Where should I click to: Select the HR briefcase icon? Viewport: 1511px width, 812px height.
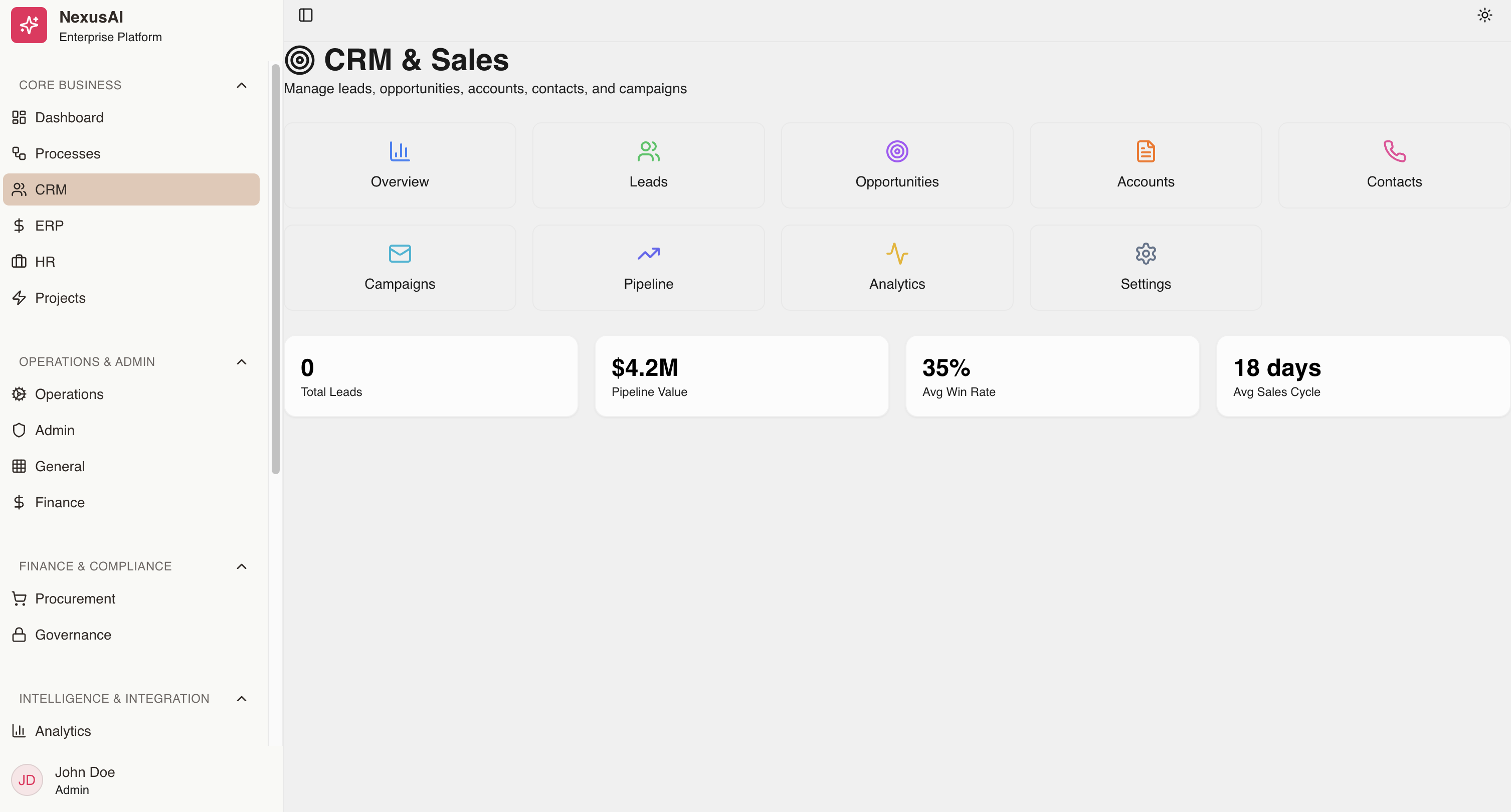tap(20, 261)
